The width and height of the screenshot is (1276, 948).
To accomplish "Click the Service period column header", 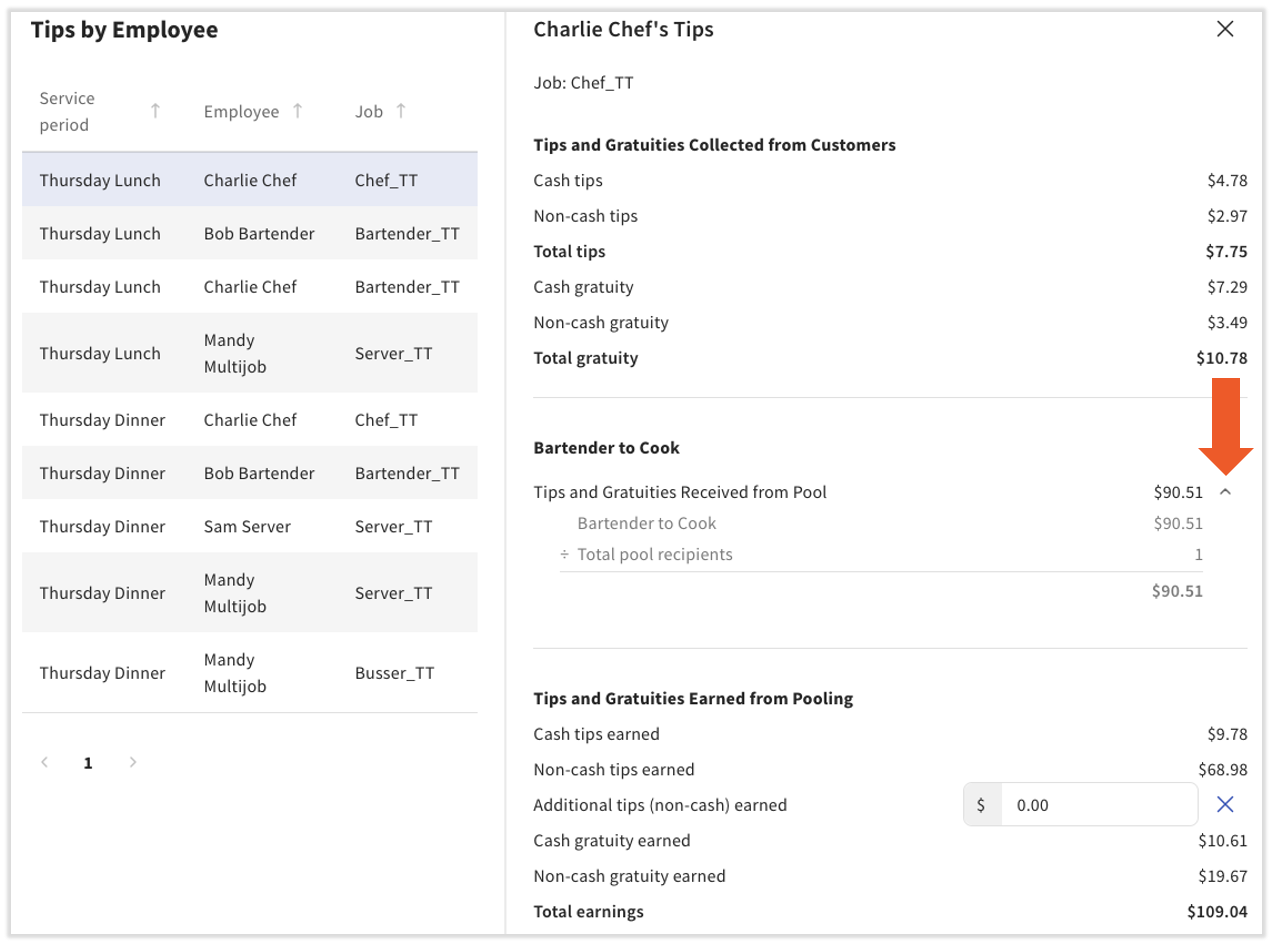I will point(68,111).
